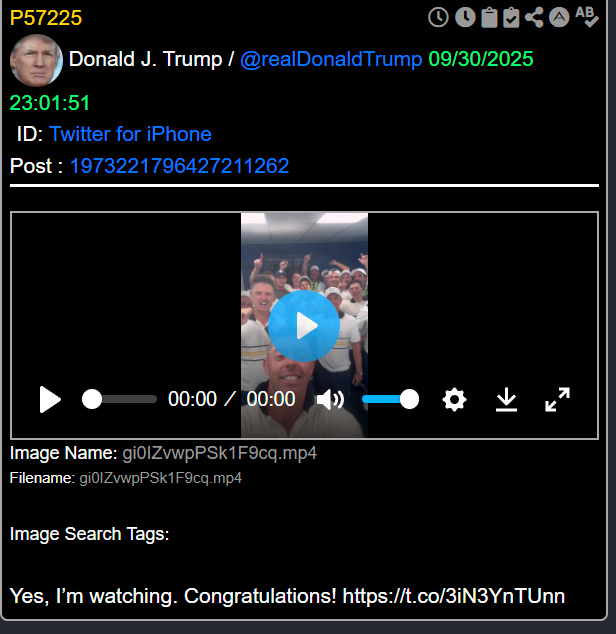Screen dimensions: 616x634
Task: Click the video progress seek bar
Action: 119,399
